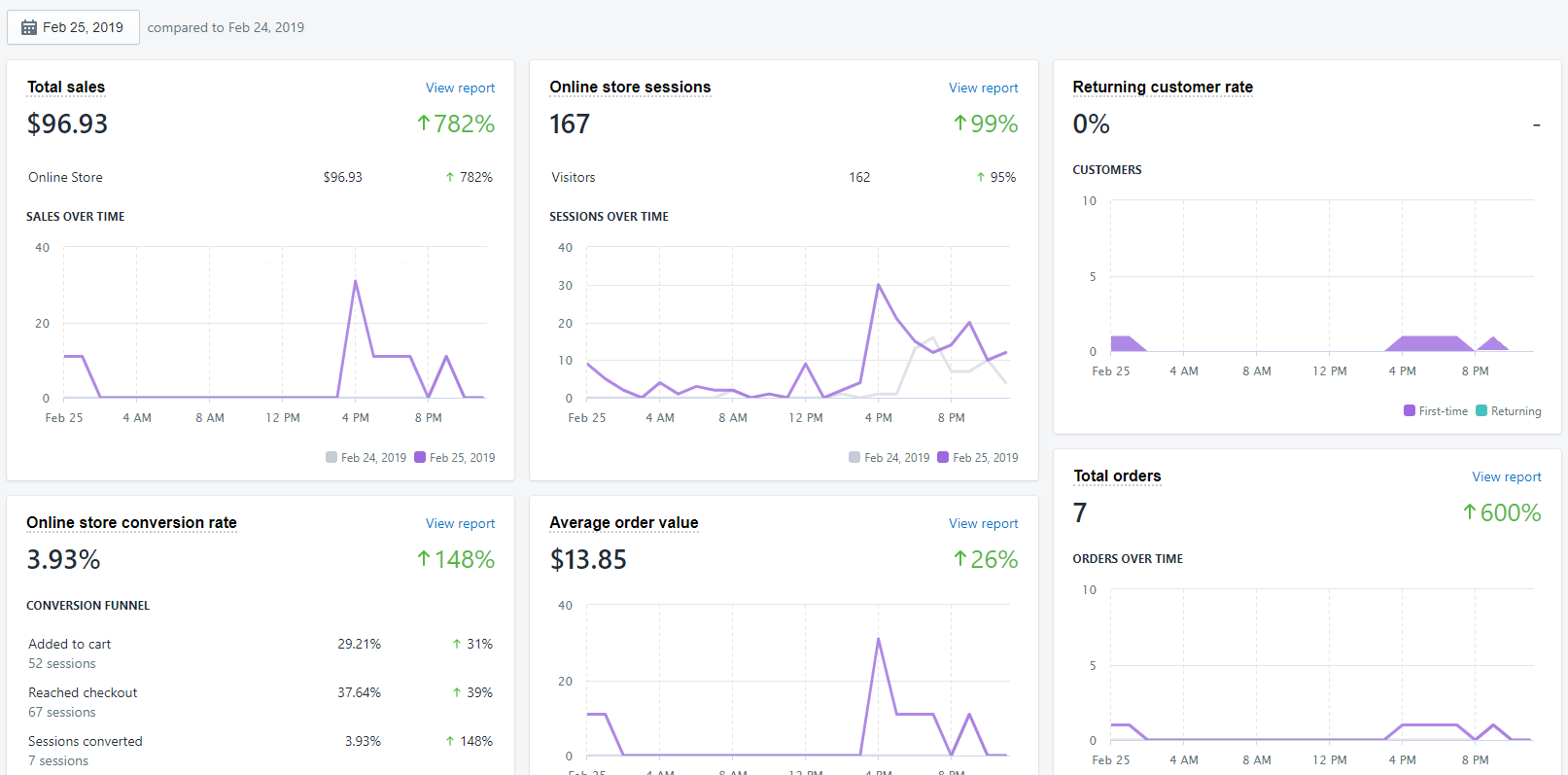Click the CUSTOMERS heading
Image resolution: width=1568 pixels, height=775 pixels.
pos(1107,169)
